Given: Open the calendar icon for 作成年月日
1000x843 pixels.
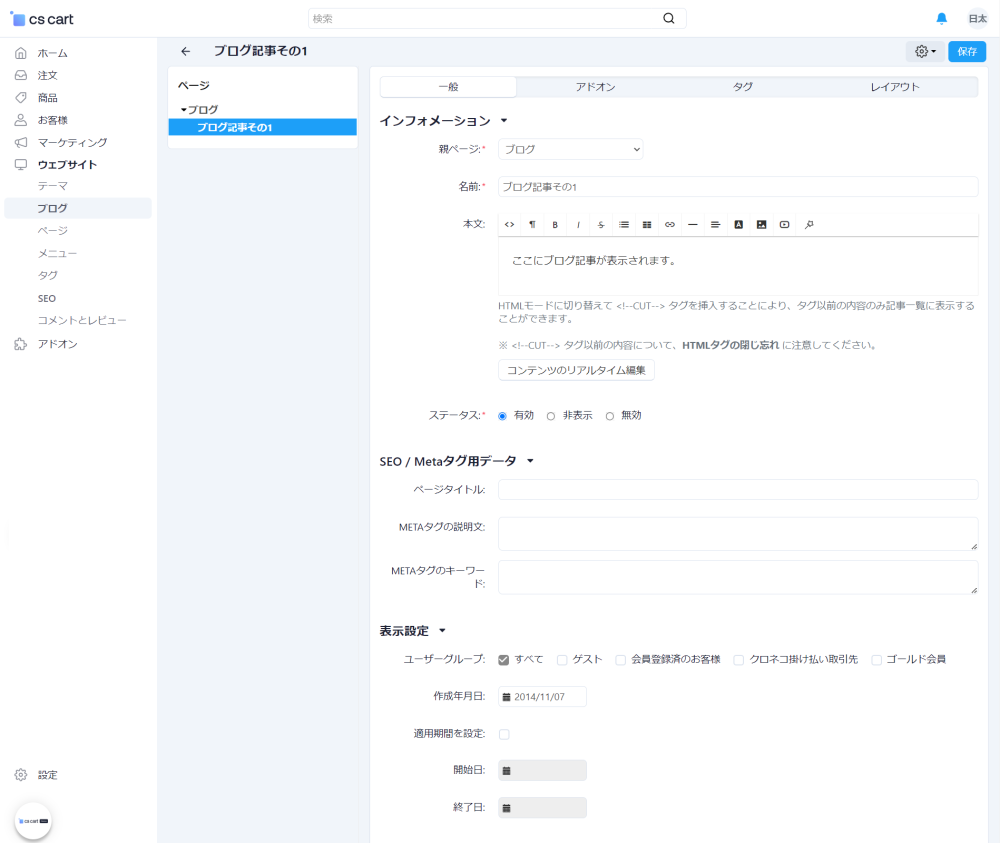Looking at the screenshot, I should coord(506,697).
